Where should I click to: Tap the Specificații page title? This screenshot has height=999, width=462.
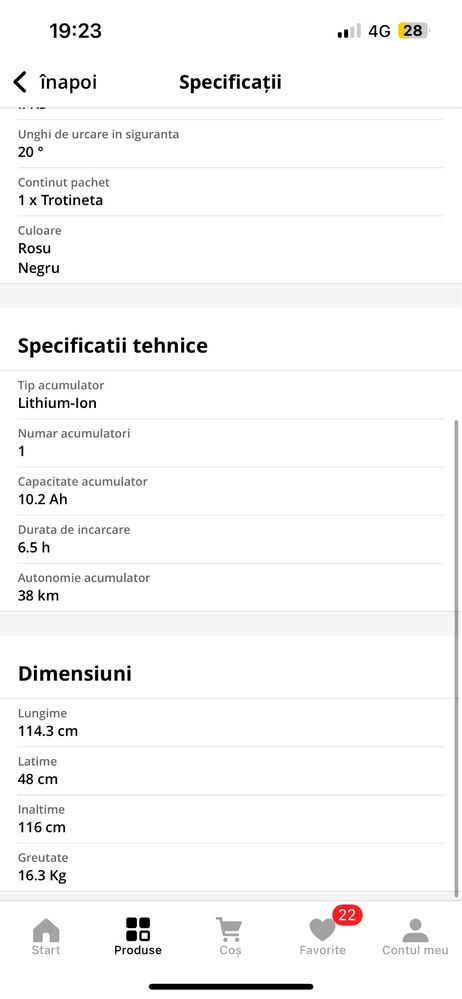coord(230,83)
